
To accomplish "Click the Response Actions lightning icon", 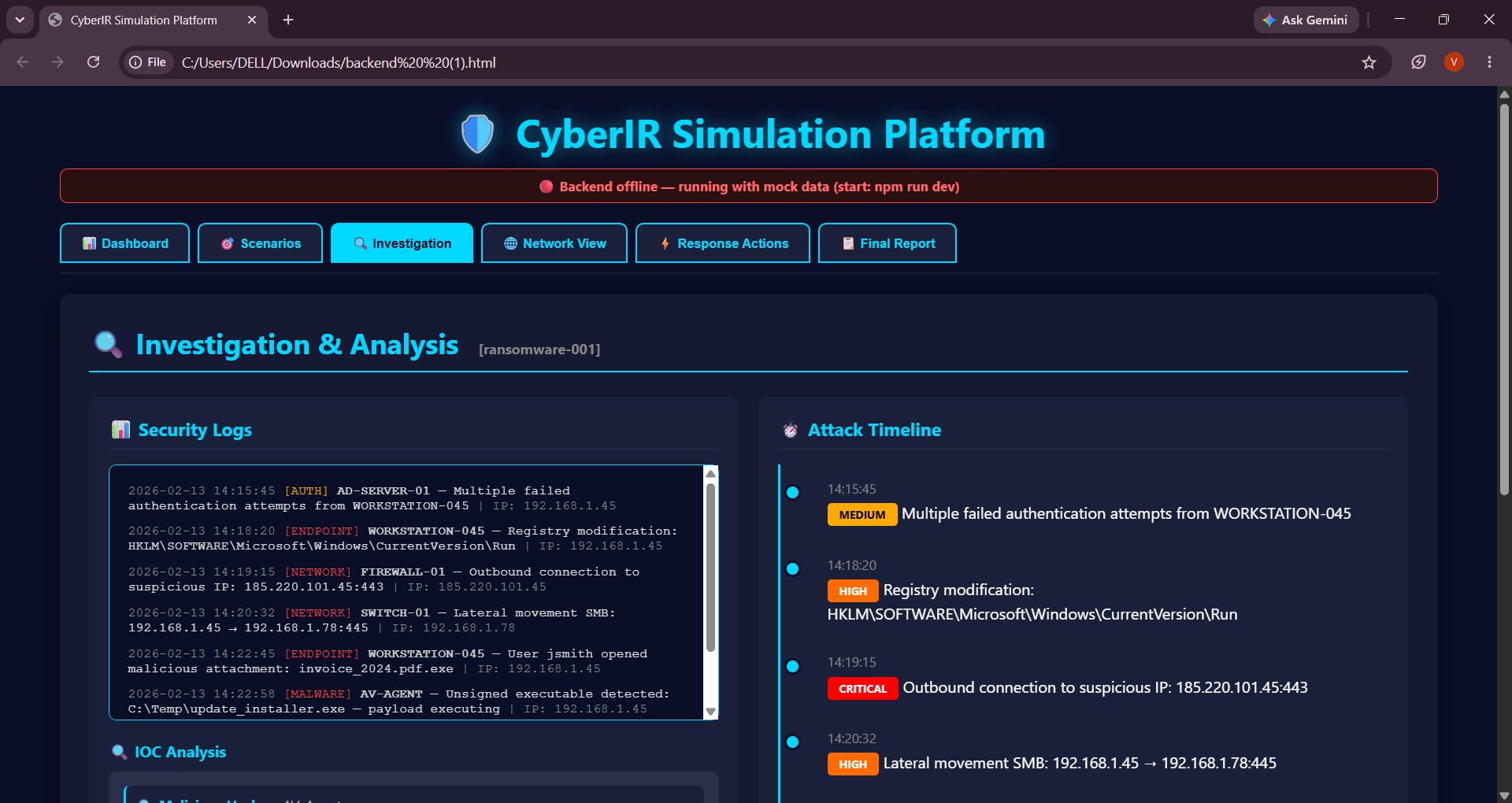I will point(665,243).
